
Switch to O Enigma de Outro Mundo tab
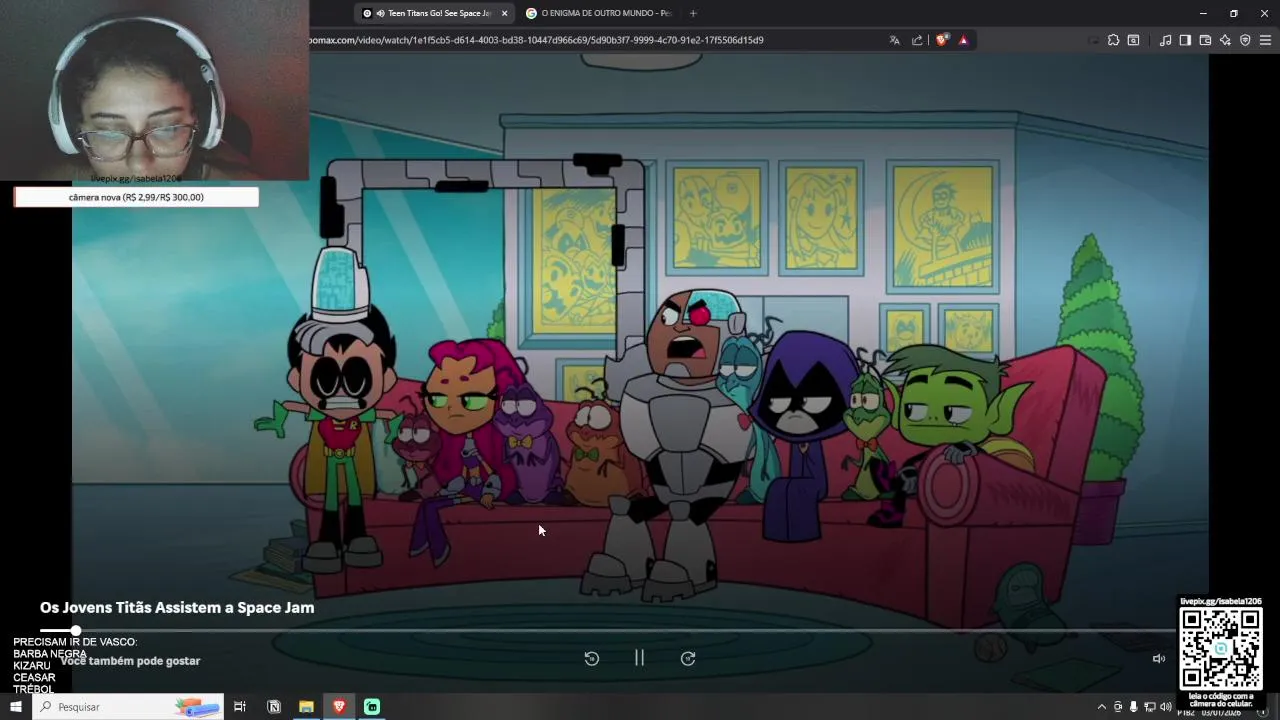coord(599,13)
